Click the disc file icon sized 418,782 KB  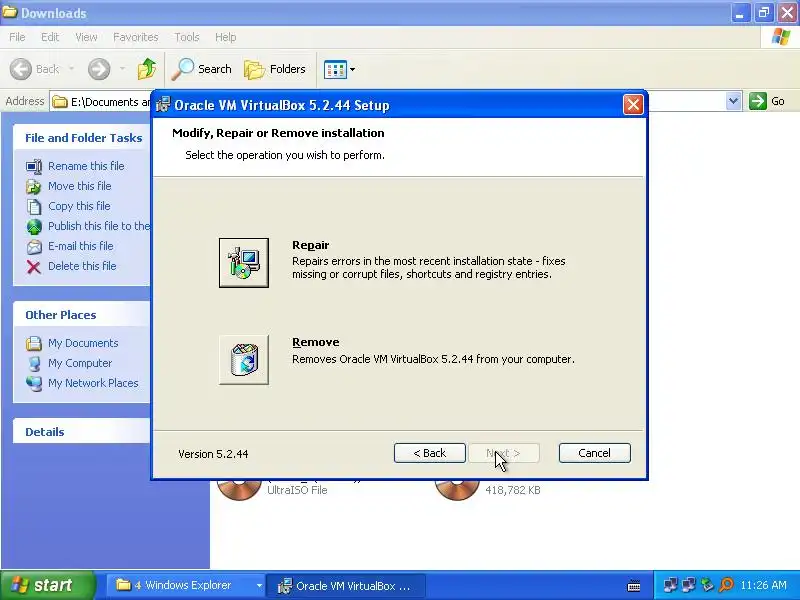[457, 490]
